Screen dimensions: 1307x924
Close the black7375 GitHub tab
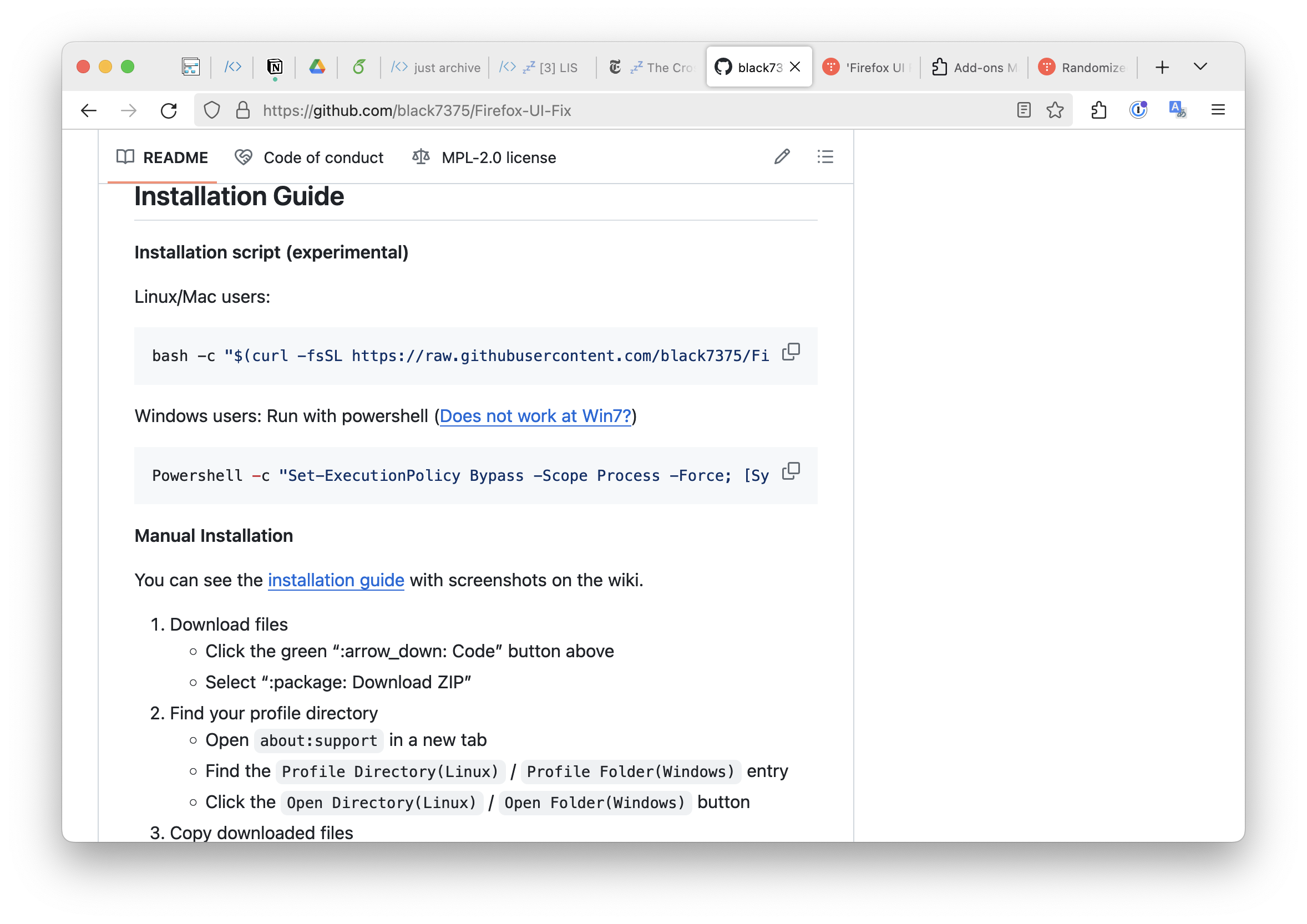click(796, 67)
